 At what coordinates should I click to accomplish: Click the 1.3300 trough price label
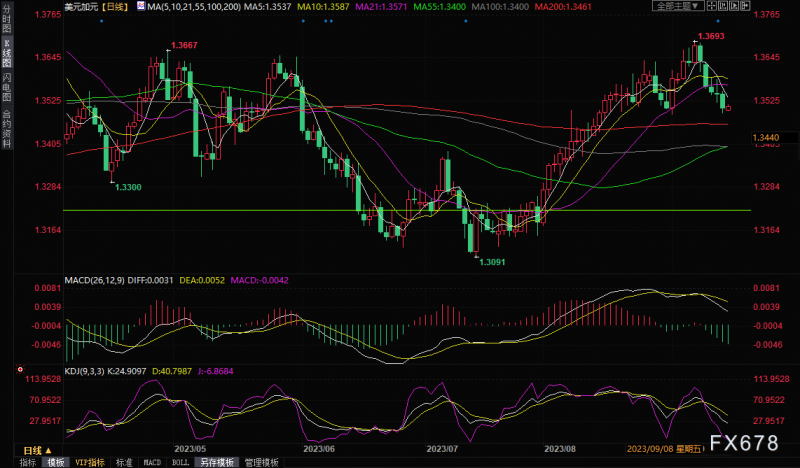128,187
